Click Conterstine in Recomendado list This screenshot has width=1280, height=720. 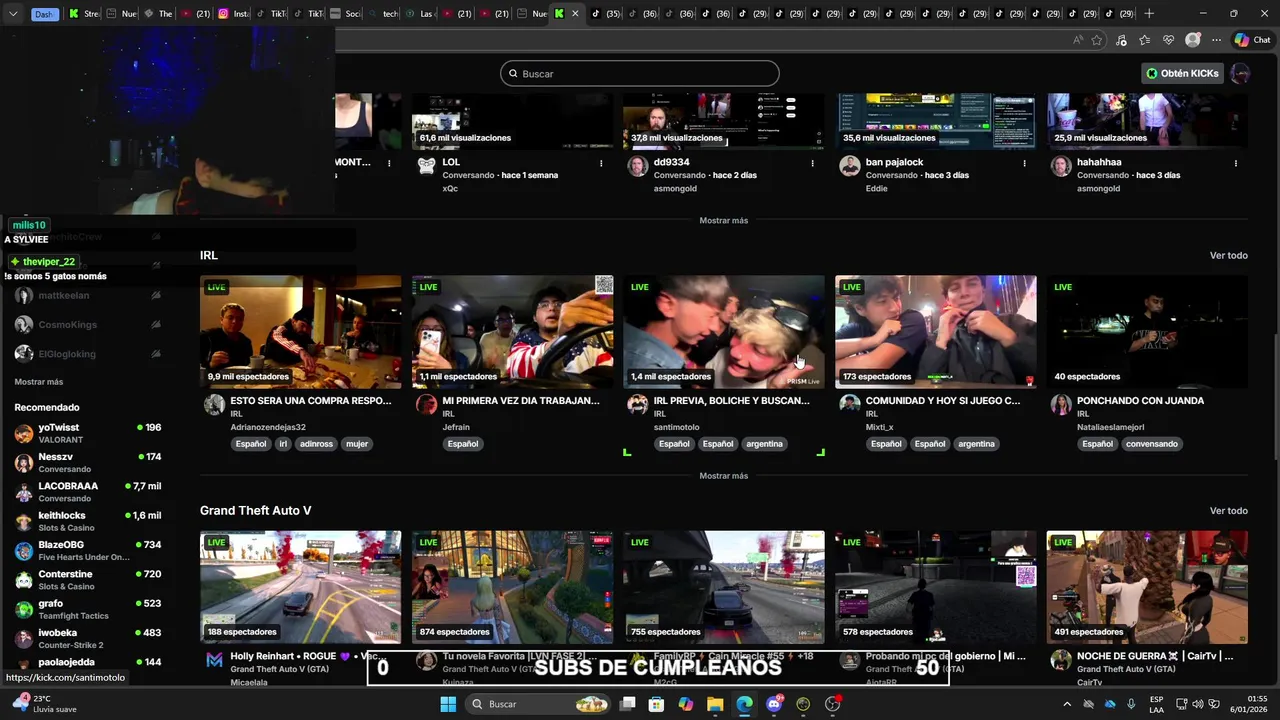click(x=88, y=579)
